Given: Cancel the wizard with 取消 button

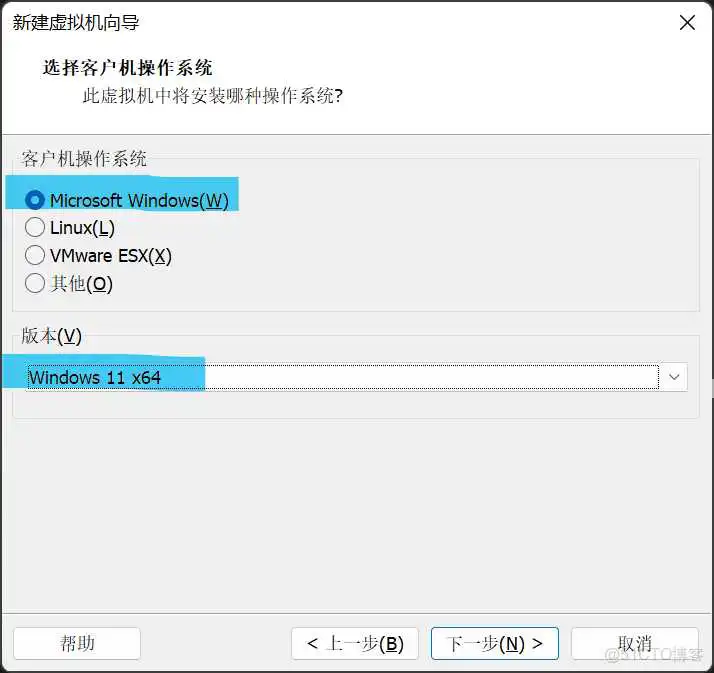Looking at the screenshot, I should (x=635, y=643).
